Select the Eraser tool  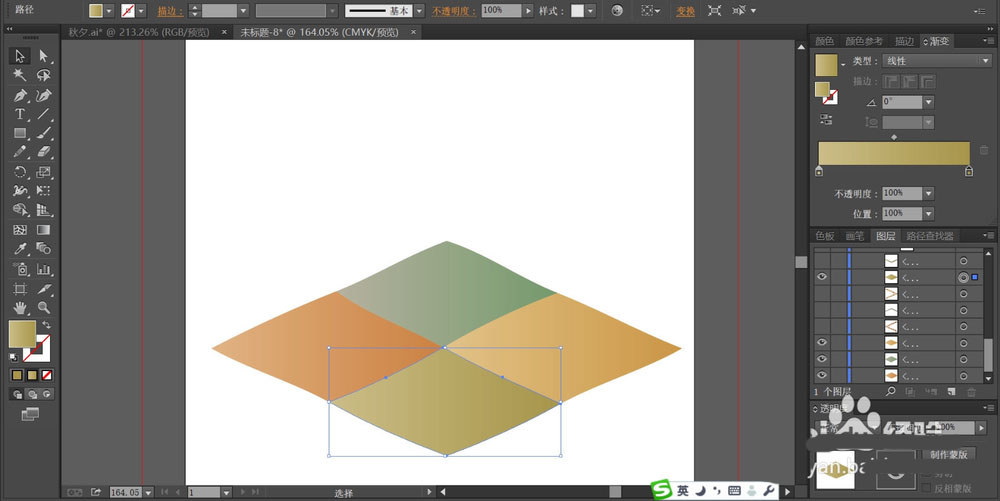43,152
